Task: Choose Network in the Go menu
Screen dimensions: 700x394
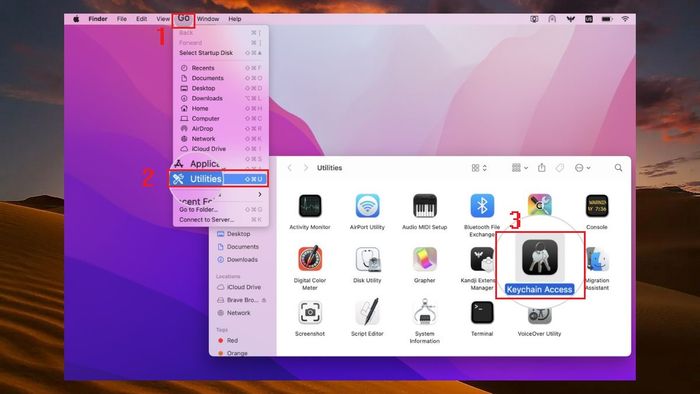Action: tap(221, 139)
